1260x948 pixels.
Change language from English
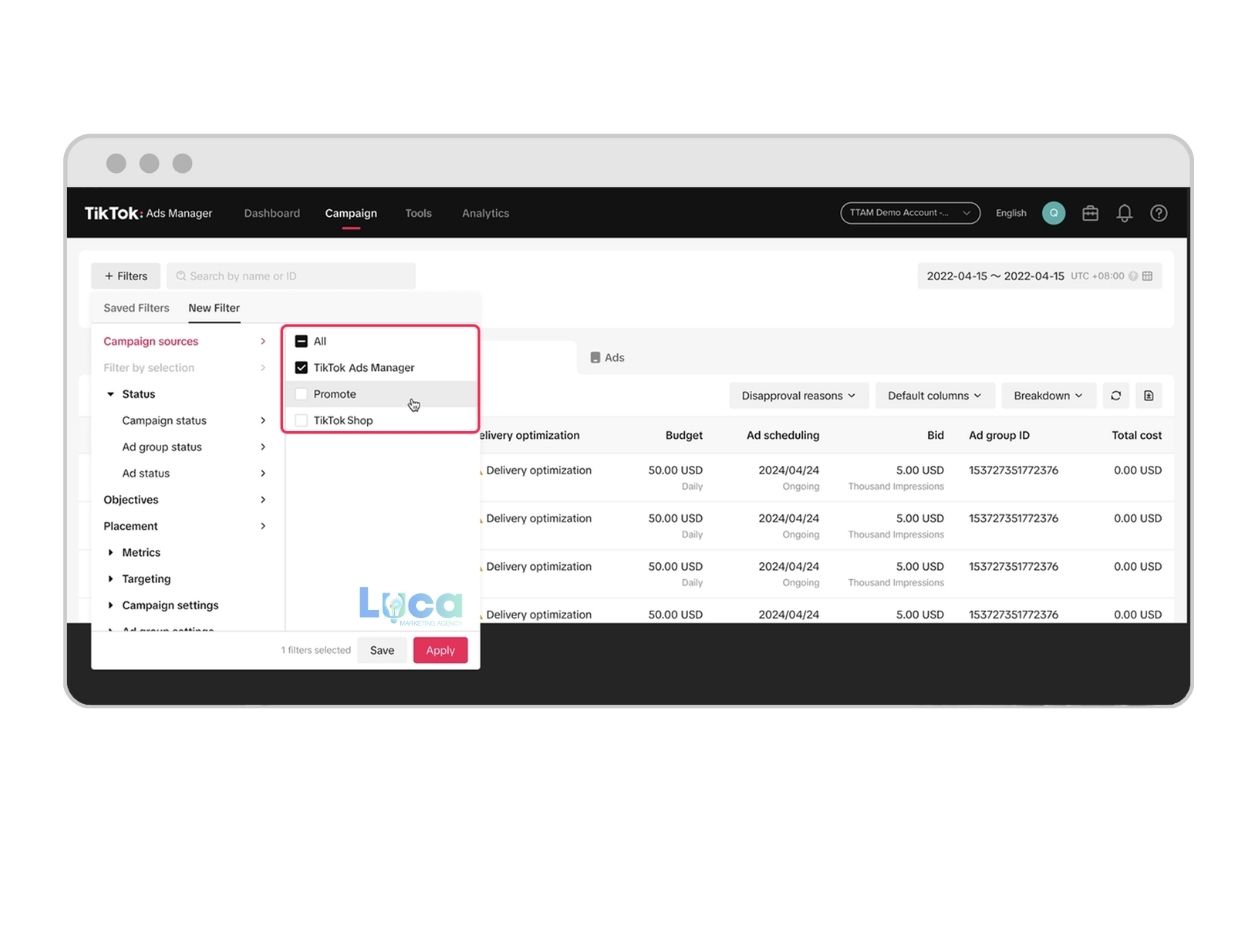tap(1011, 213)
